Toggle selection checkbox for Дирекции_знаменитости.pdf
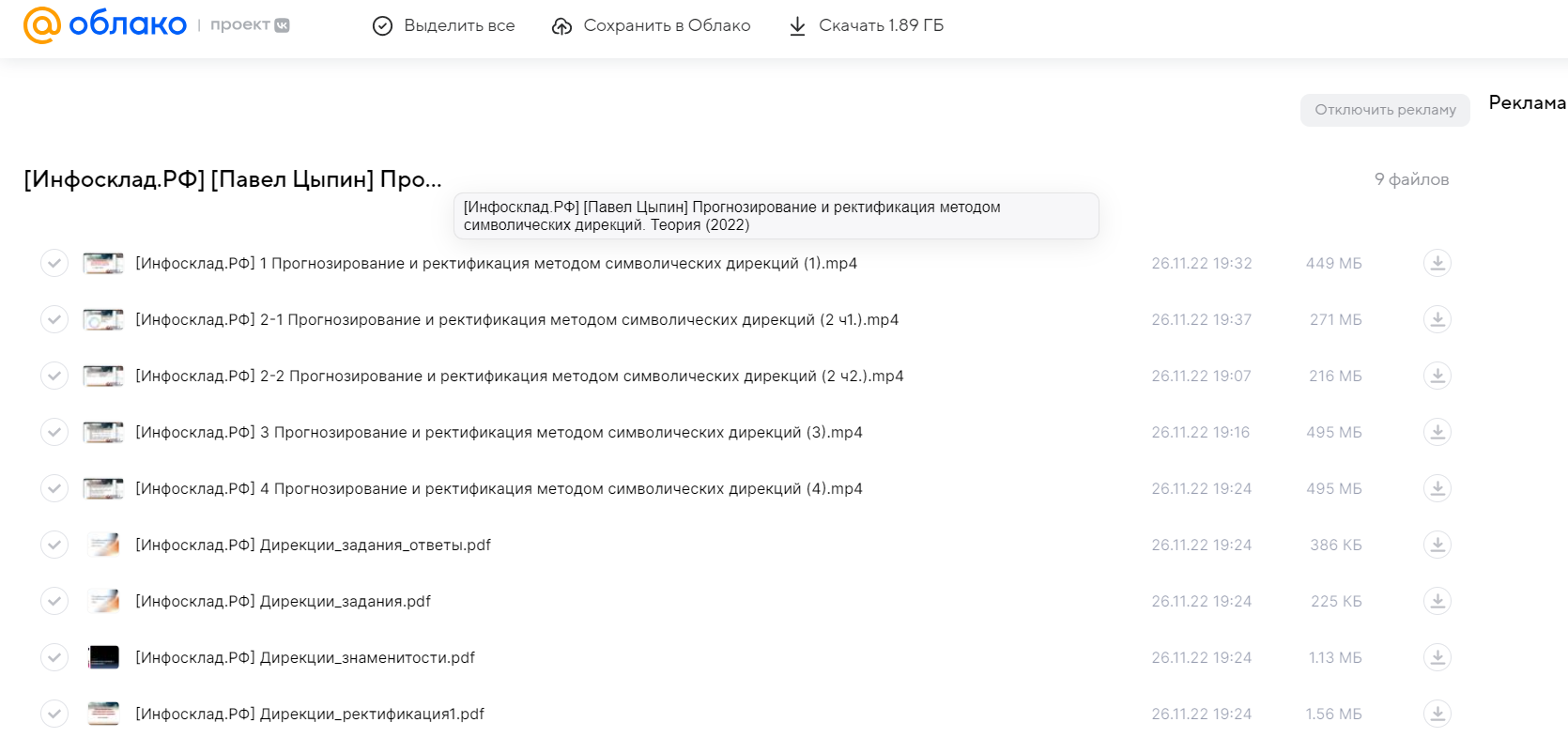Viewport: 1568px width, 753px height. point(54,657)
